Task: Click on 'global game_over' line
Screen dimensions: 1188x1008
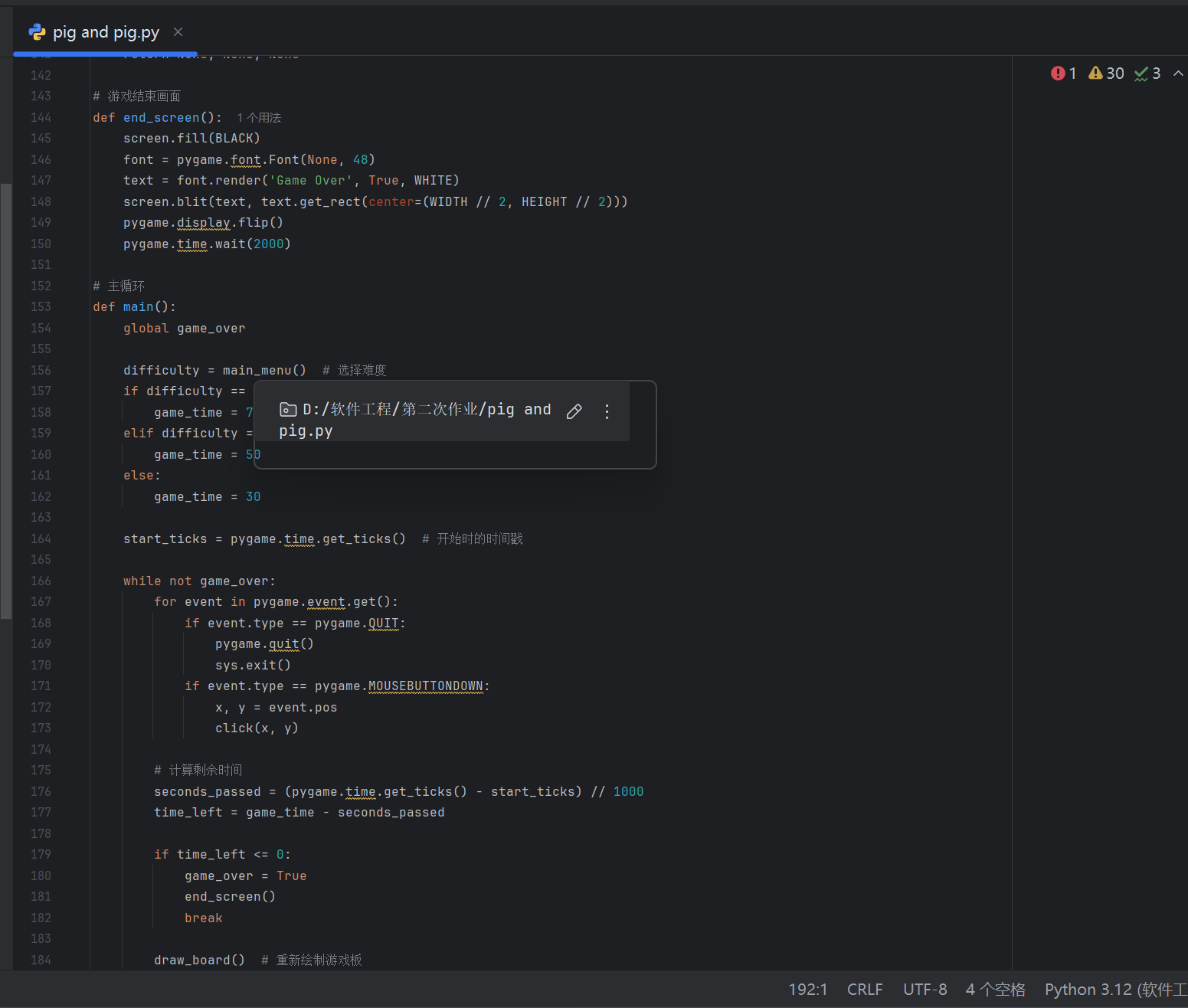Action: point(185,328)
